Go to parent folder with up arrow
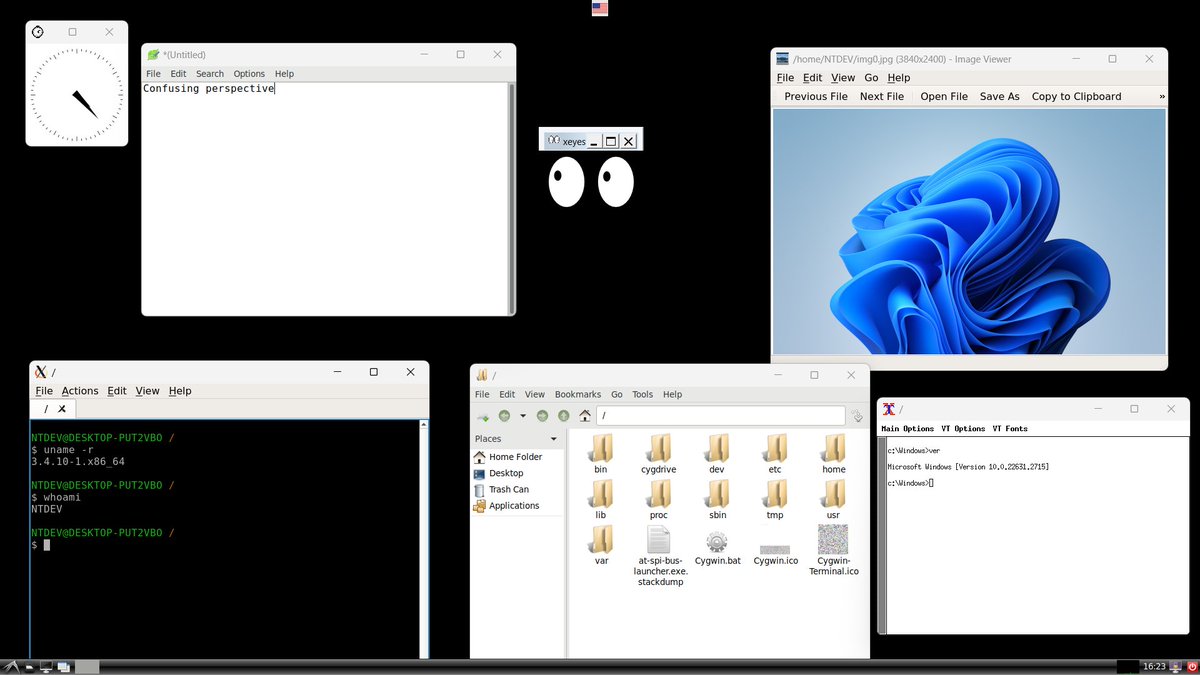The height and width of the screenshot is (675, 1200). point(564,416)
